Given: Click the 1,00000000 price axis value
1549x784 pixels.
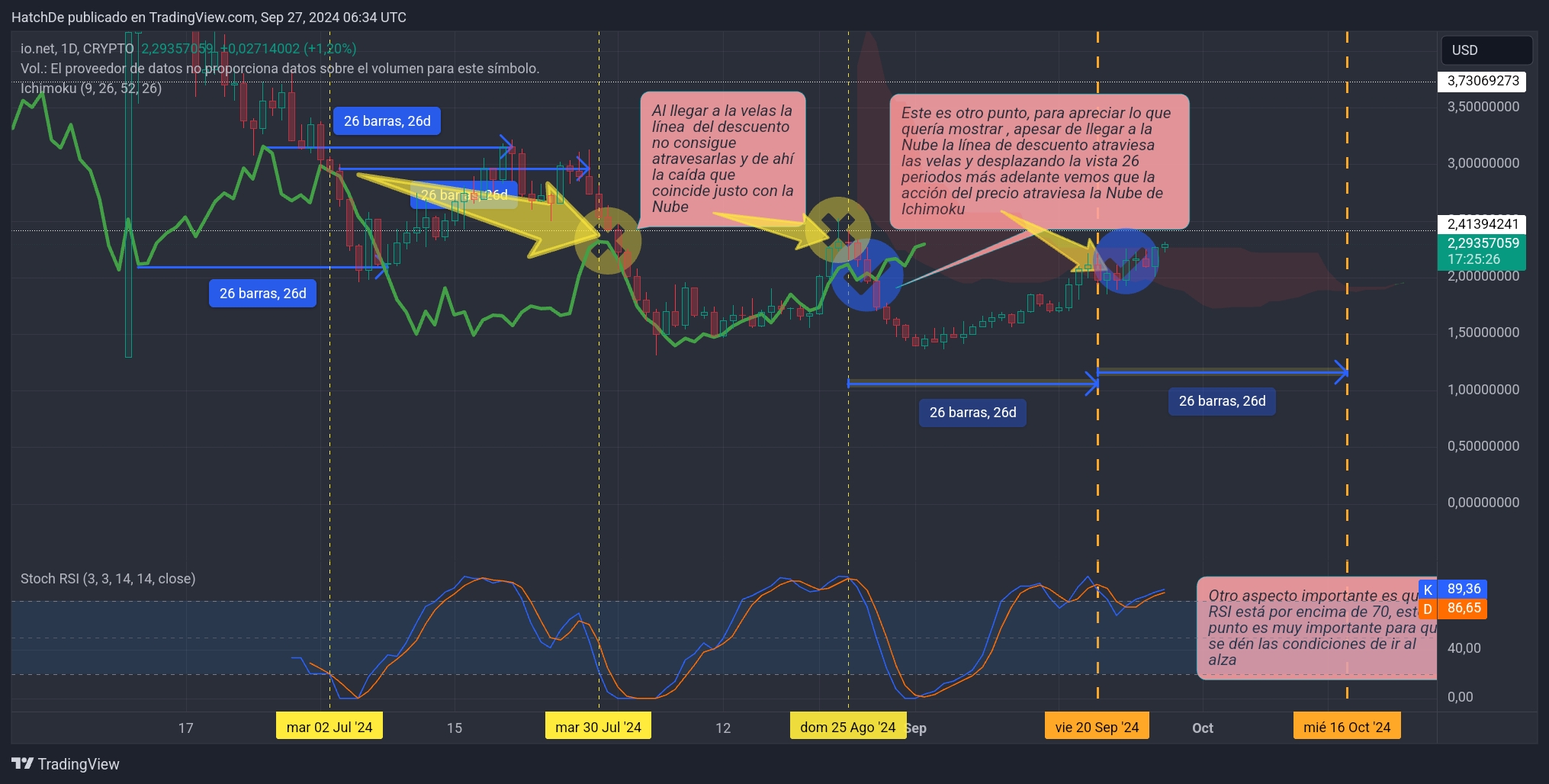Looking at the screenshot, I should tap(1483, 389).
